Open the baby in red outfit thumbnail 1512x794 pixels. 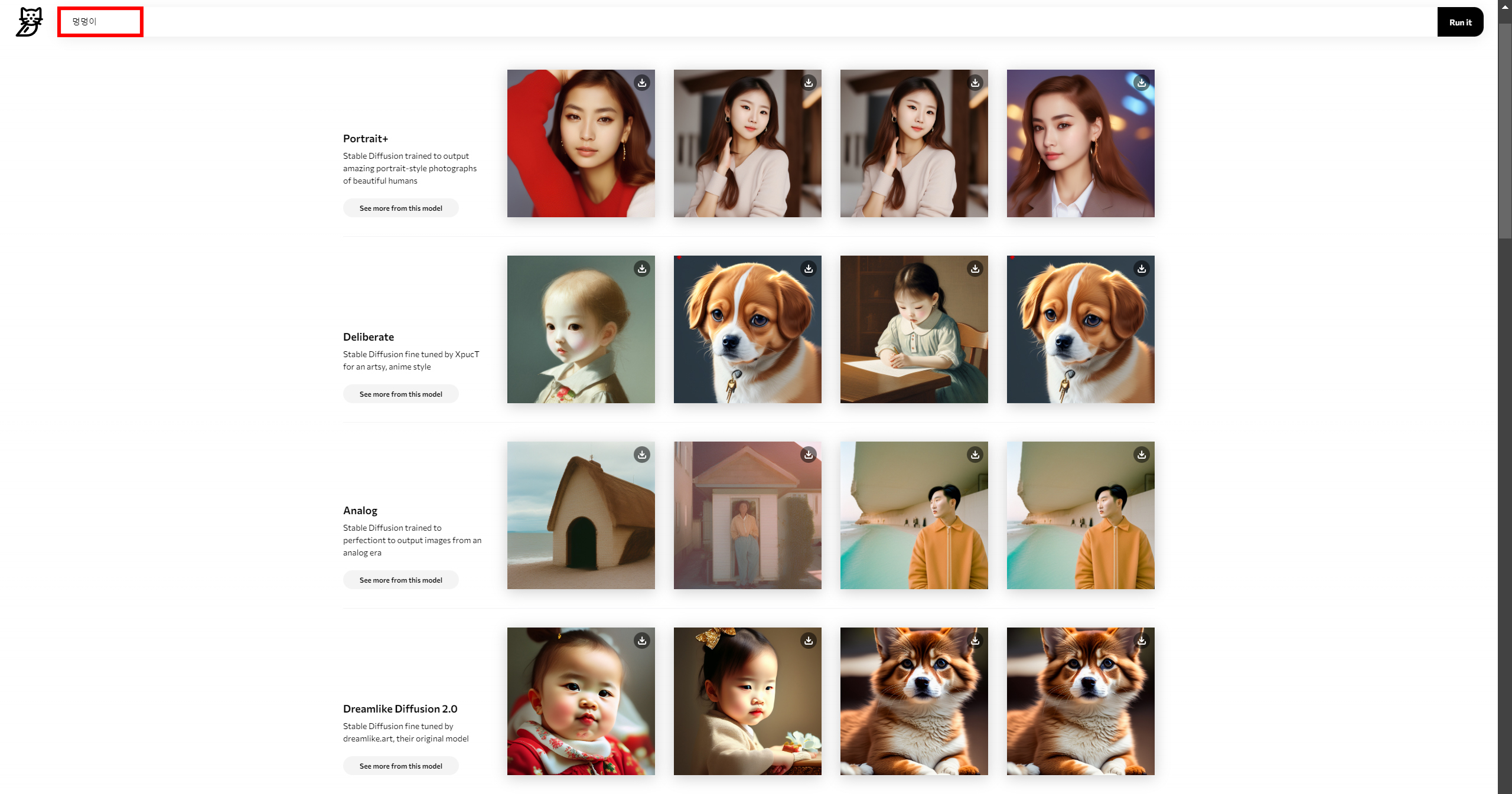(581, 701)
